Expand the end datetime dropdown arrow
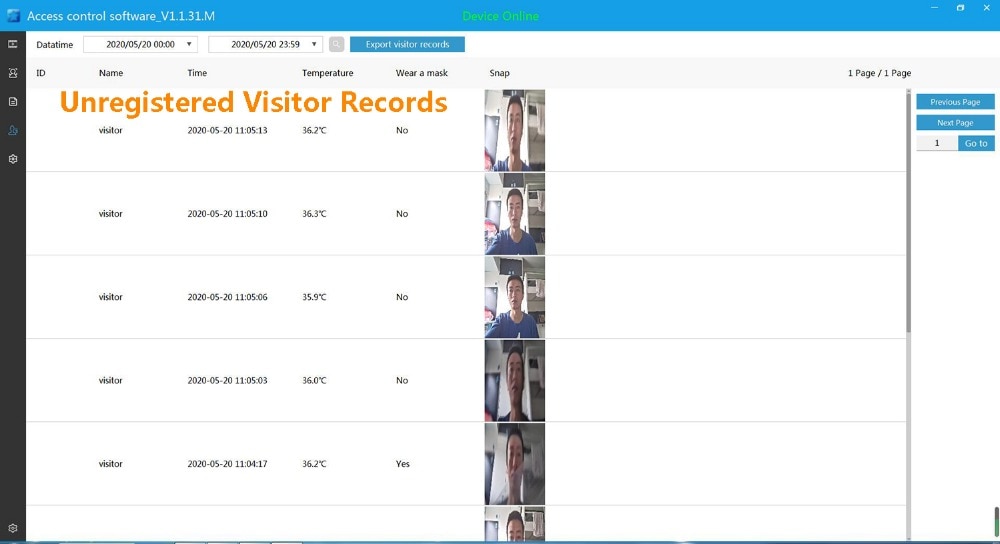This screenshot has width=1000, height=544. click(x=314, y=44)
